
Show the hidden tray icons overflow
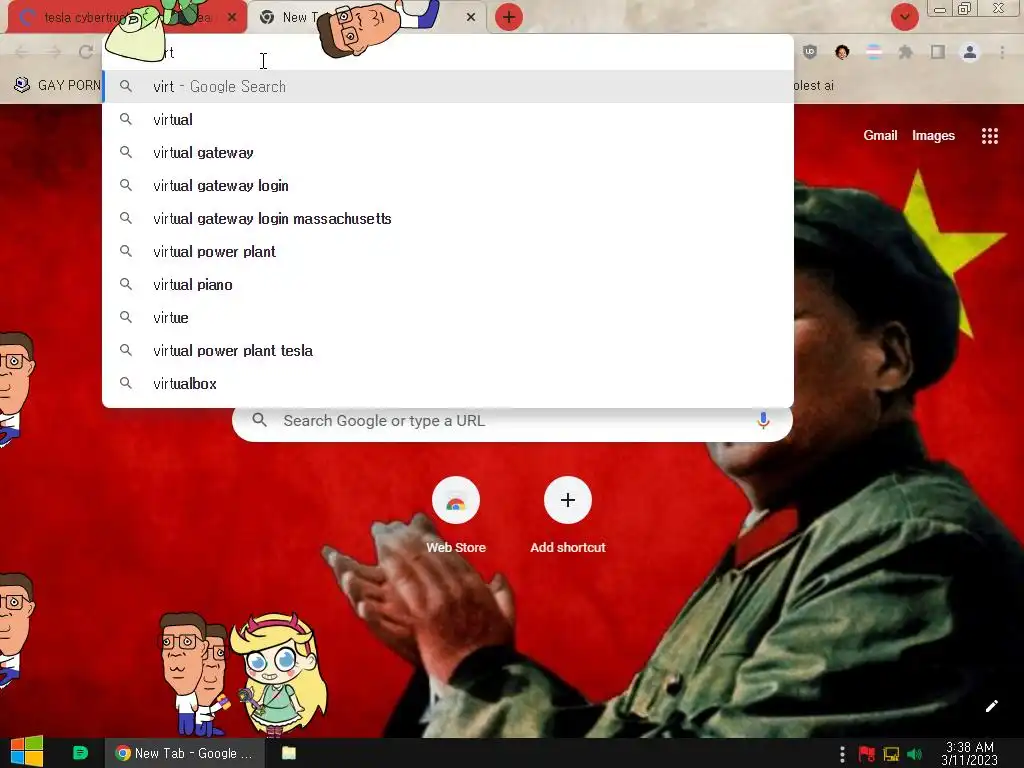point(842,754)
